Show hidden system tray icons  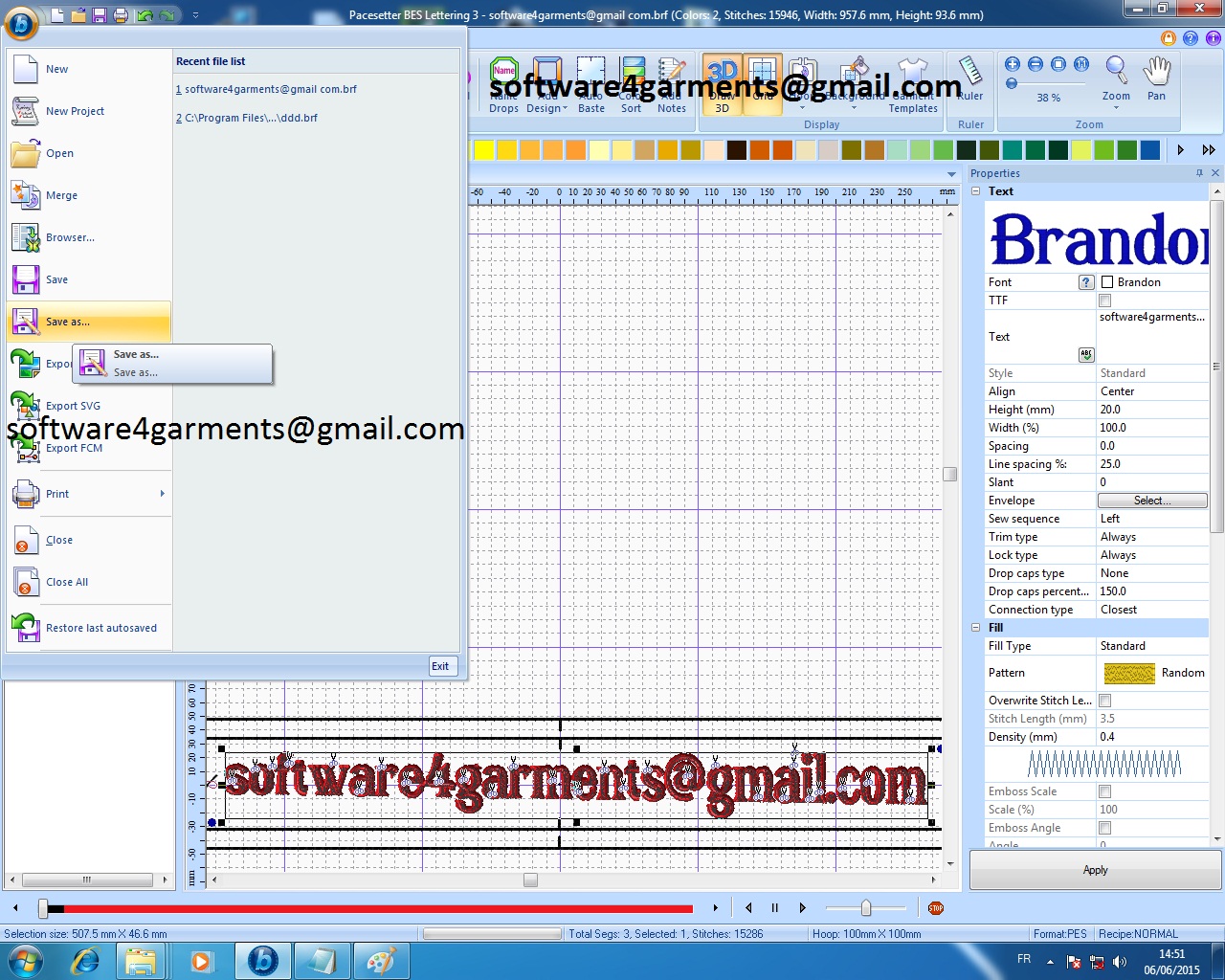(1050, 962)
